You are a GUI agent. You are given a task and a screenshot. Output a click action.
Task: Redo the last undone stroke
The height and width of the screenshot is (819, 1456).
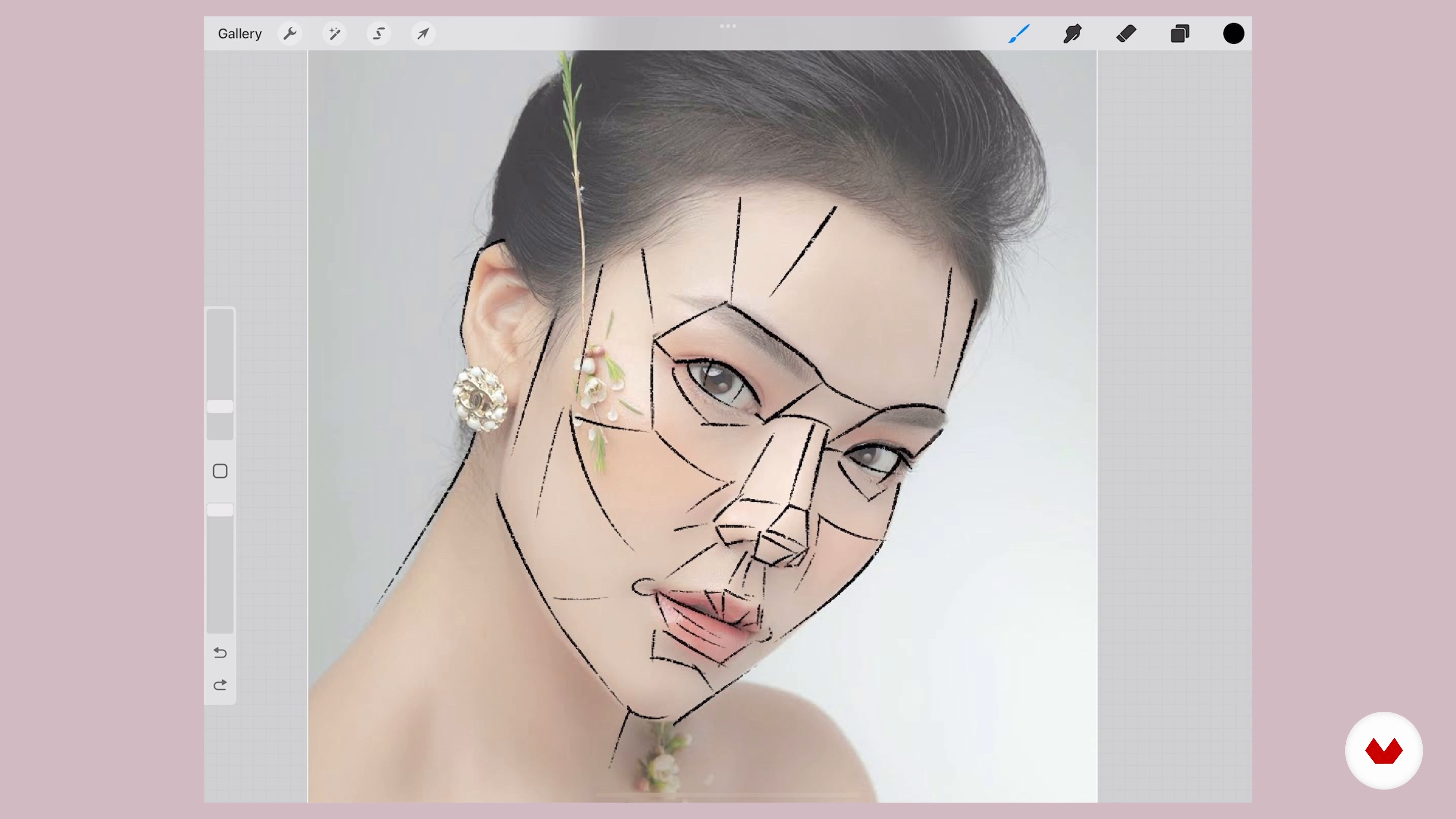[x=220, y=685]
